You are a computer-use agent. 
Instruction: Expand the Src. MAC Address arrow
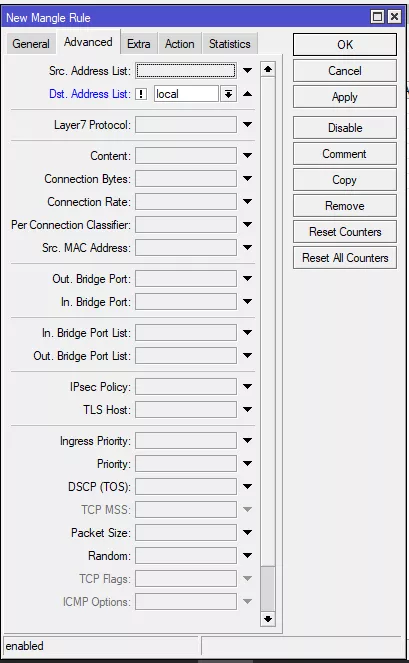click(x=247, y=247)
